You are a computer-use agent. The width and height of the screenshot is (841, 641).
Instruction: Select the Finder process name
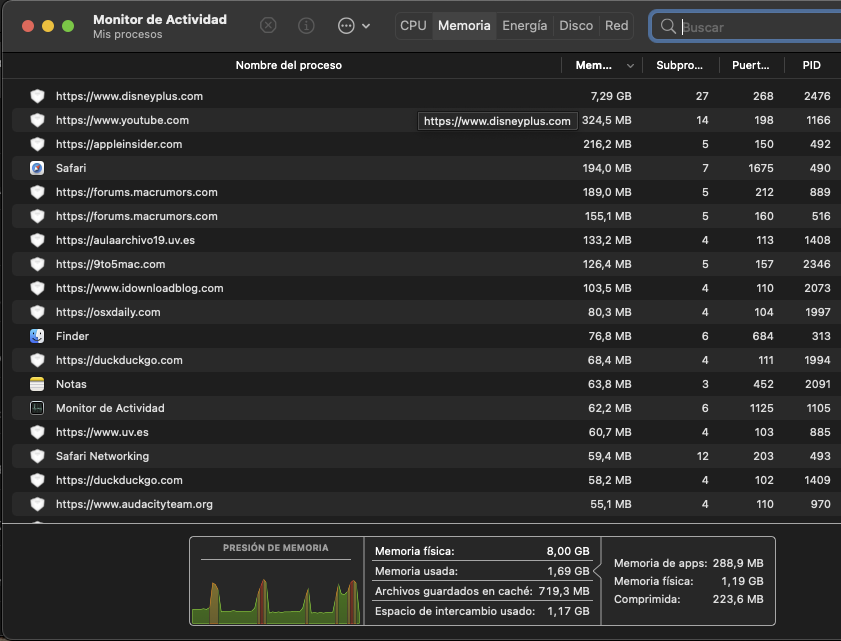(x=72, y=336)
